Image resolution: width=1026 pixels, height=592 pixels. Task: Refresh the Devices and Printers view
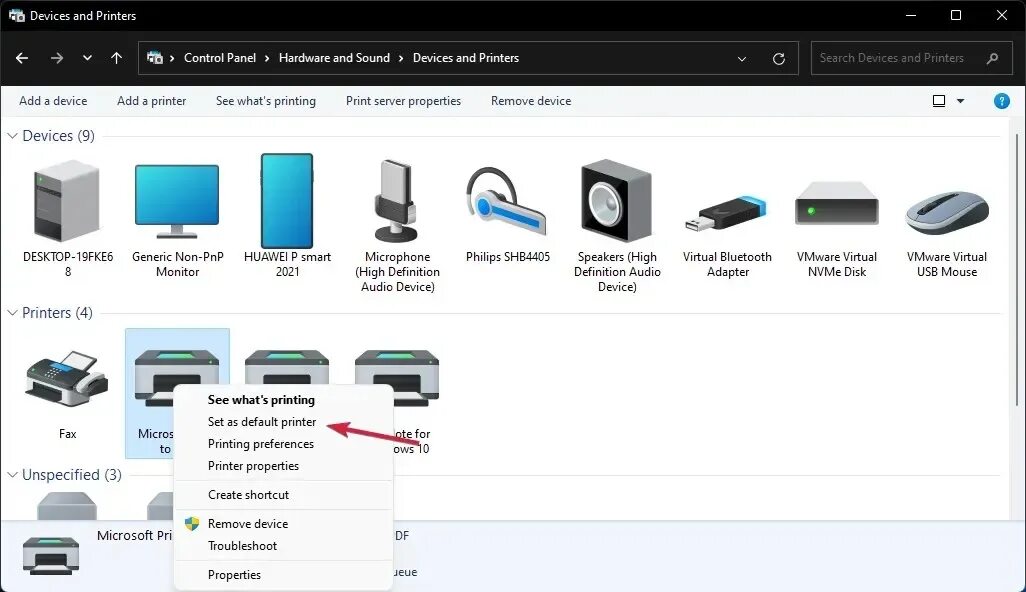pyautogui.click(x=779, y=58)
